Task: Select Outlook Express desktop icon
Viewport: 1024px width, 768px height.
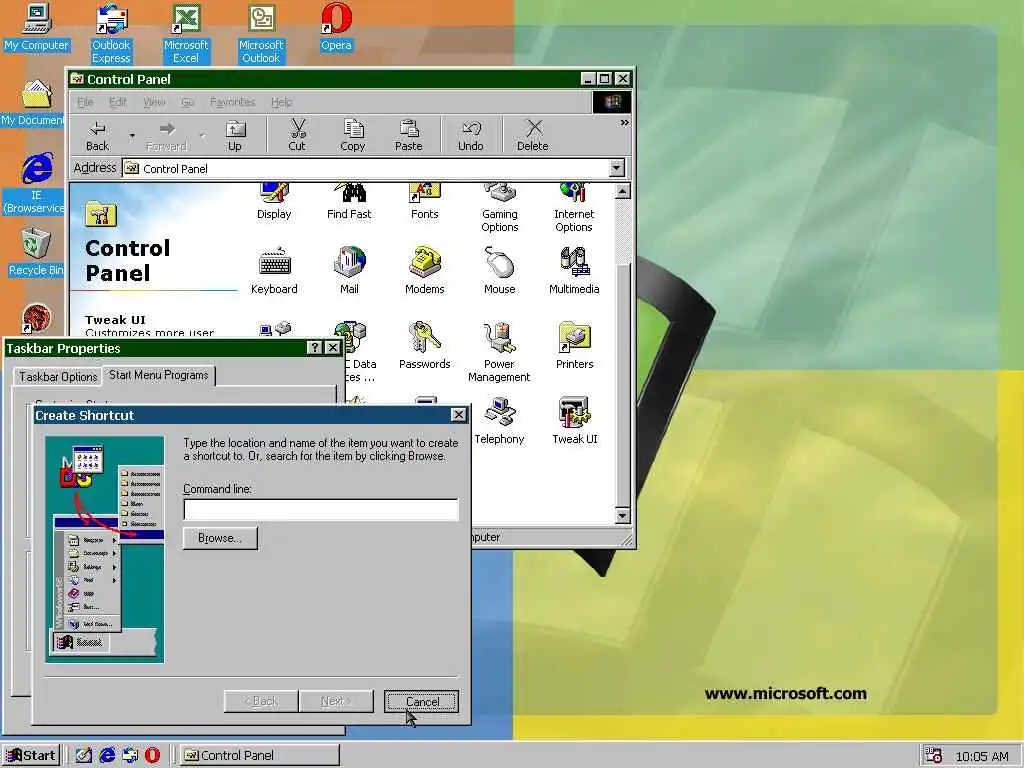Action: click(x=111, y=34)
